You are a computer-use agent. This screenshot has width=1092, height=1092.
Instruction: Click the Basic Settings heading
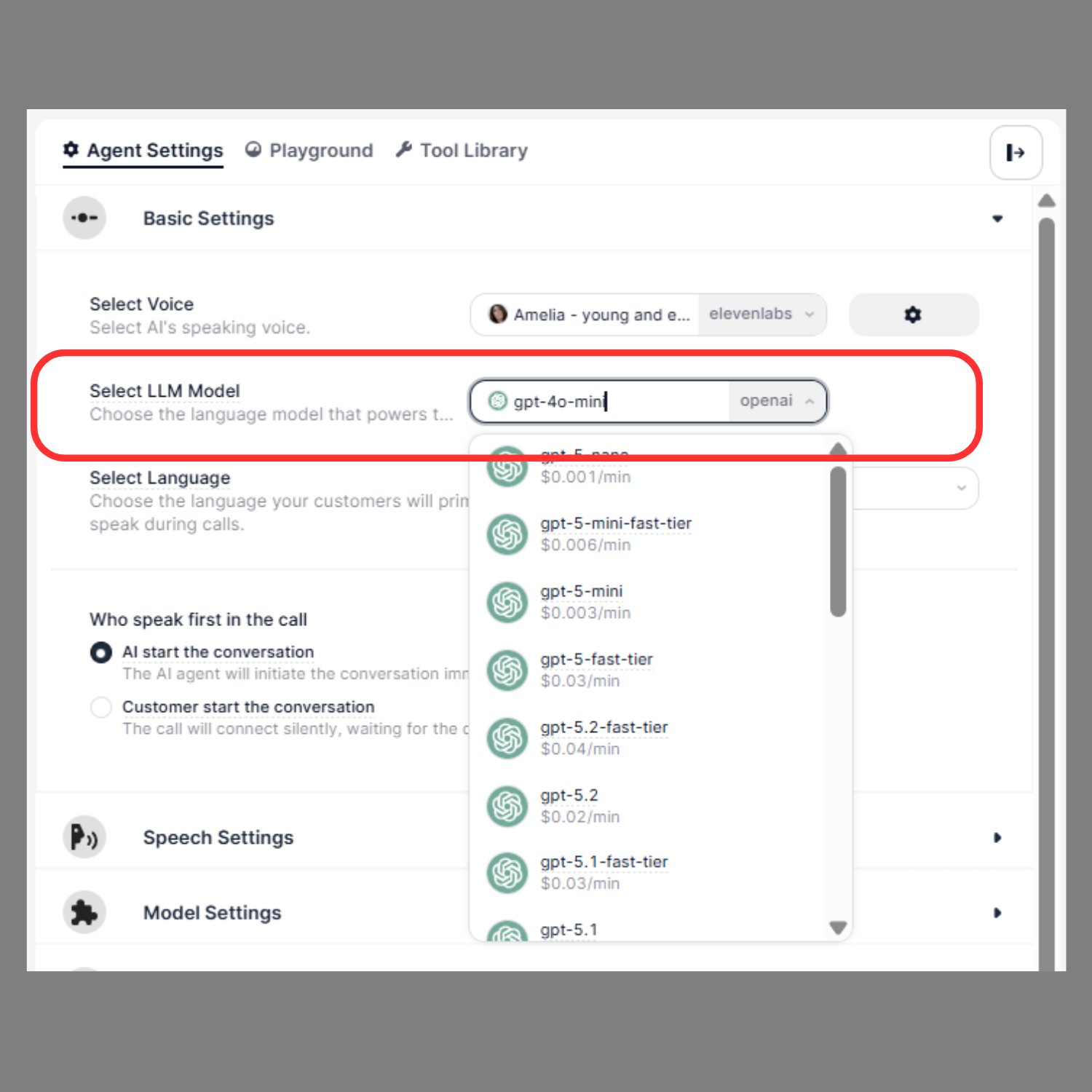(208, 218)
